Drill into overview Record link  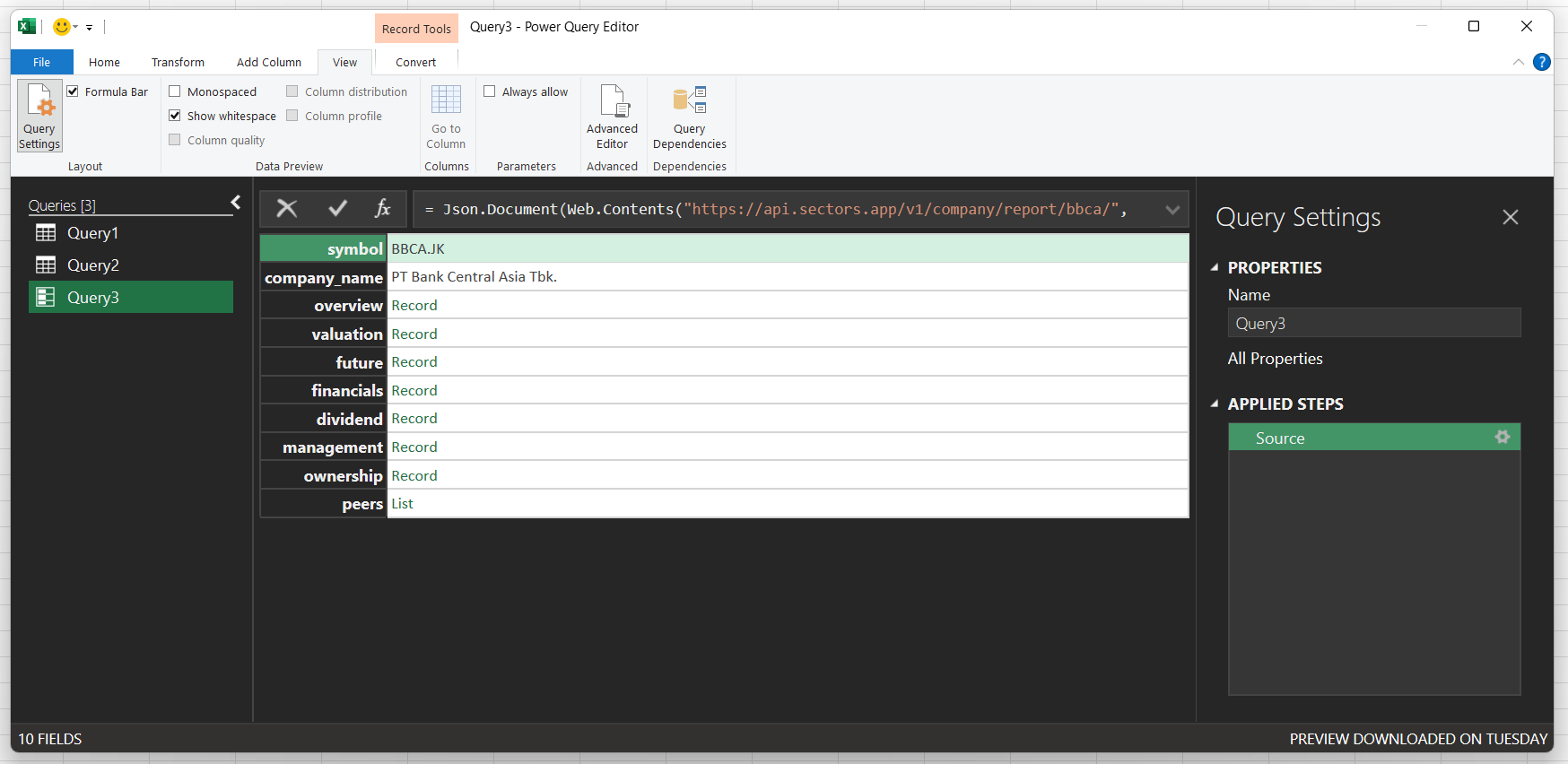pos(414,306)
